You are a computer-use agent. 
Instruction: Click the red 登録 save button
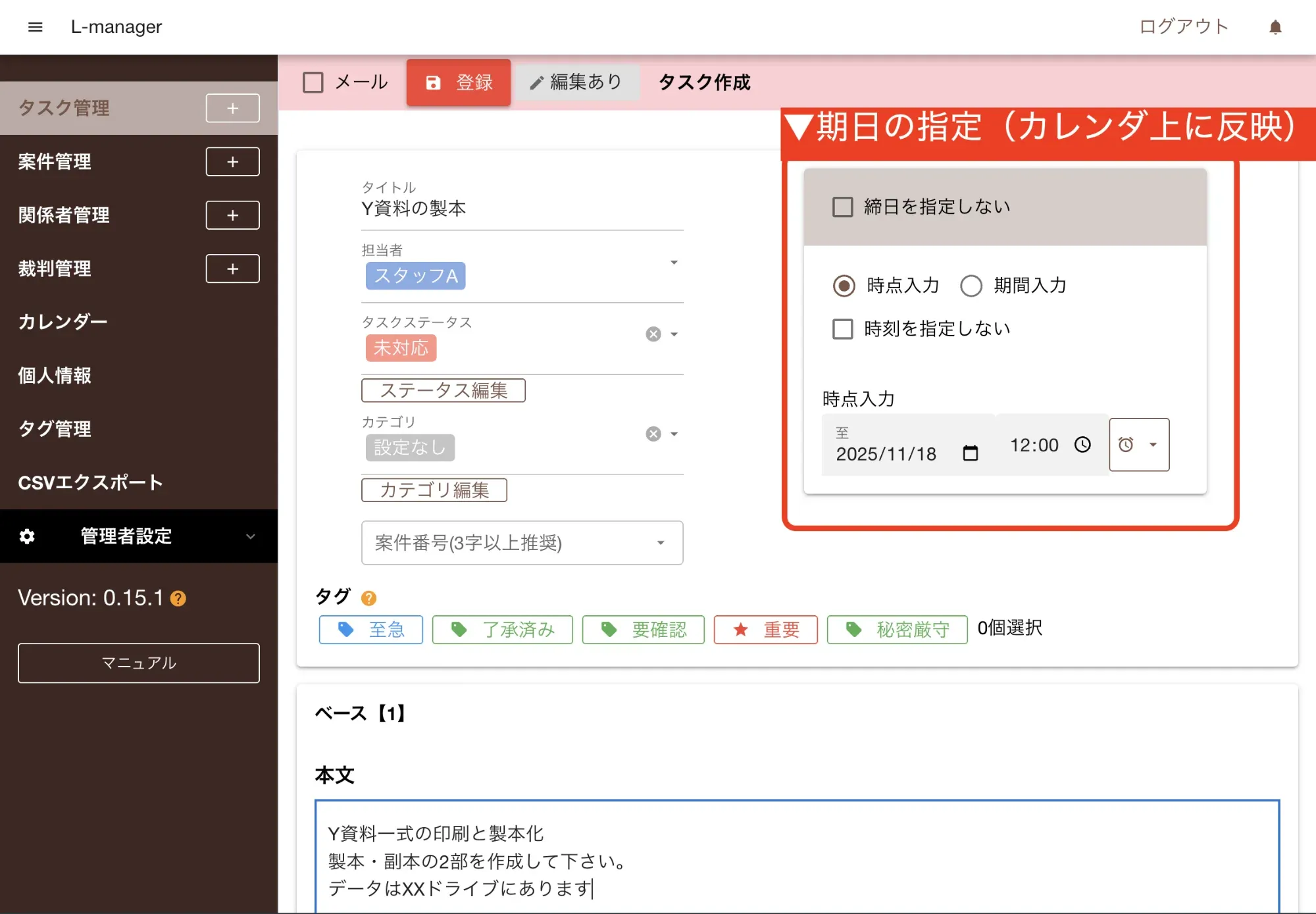[x=459, y=82]
